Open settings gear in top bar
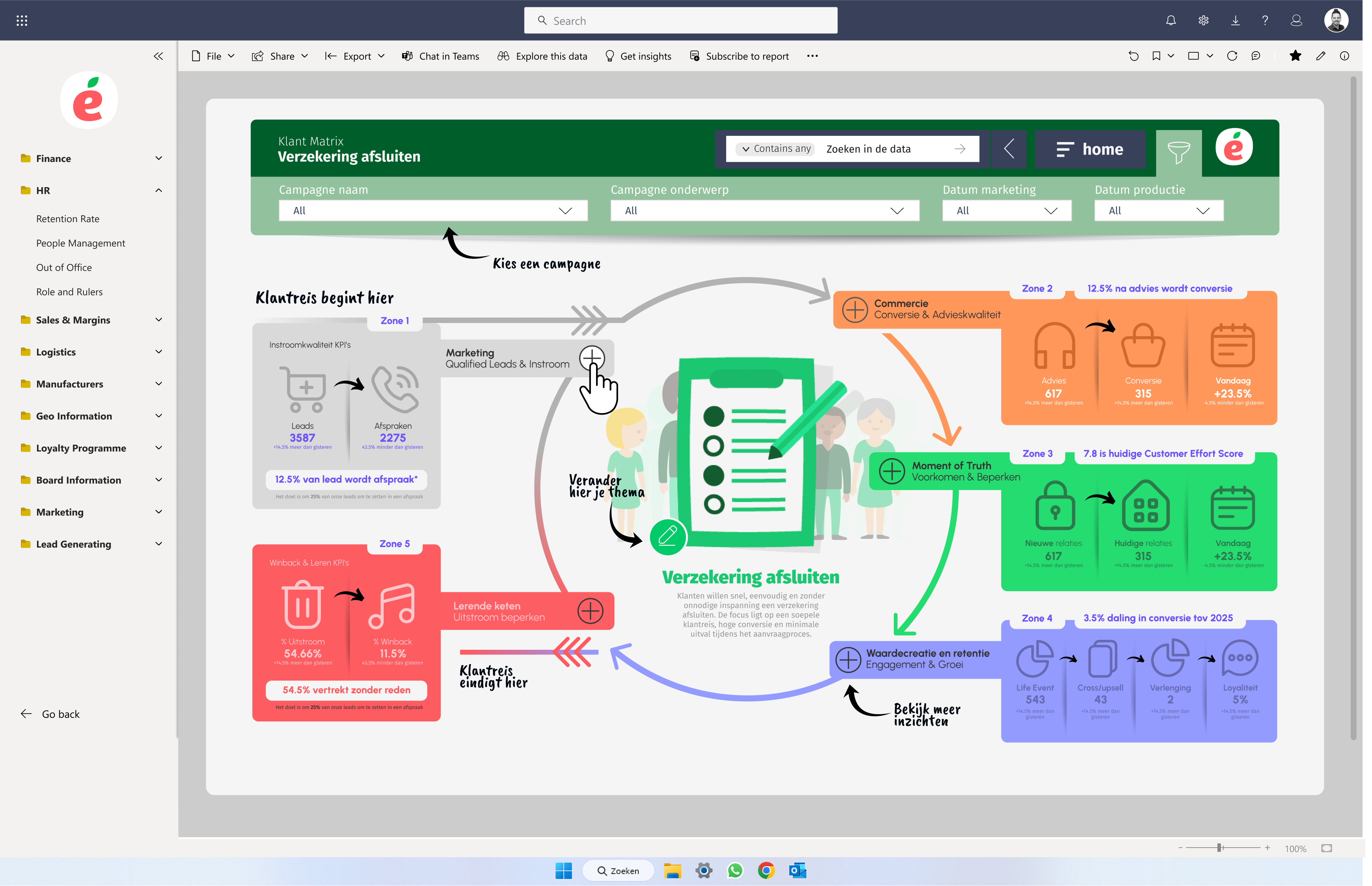 click(x=1203, y=21)
